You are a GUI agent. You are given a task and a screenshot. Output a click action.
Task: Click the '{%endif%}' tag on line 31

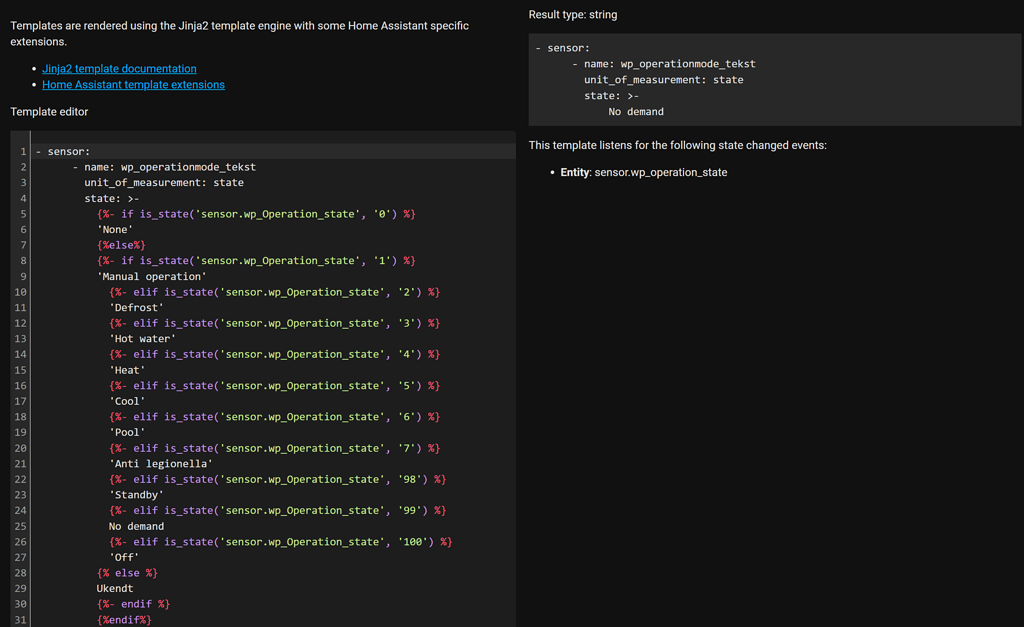124,620
